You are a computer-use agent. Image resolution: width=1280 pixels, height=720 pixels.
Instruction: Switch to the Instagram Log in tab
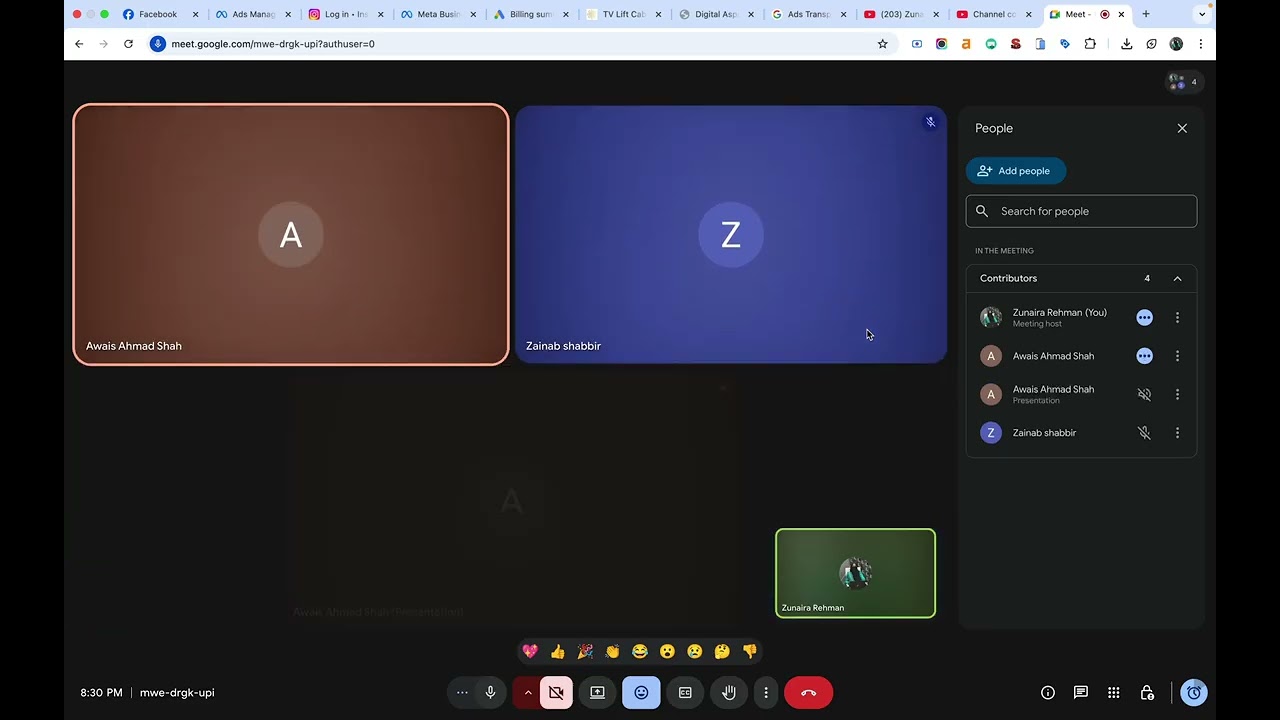coord(345,14)
